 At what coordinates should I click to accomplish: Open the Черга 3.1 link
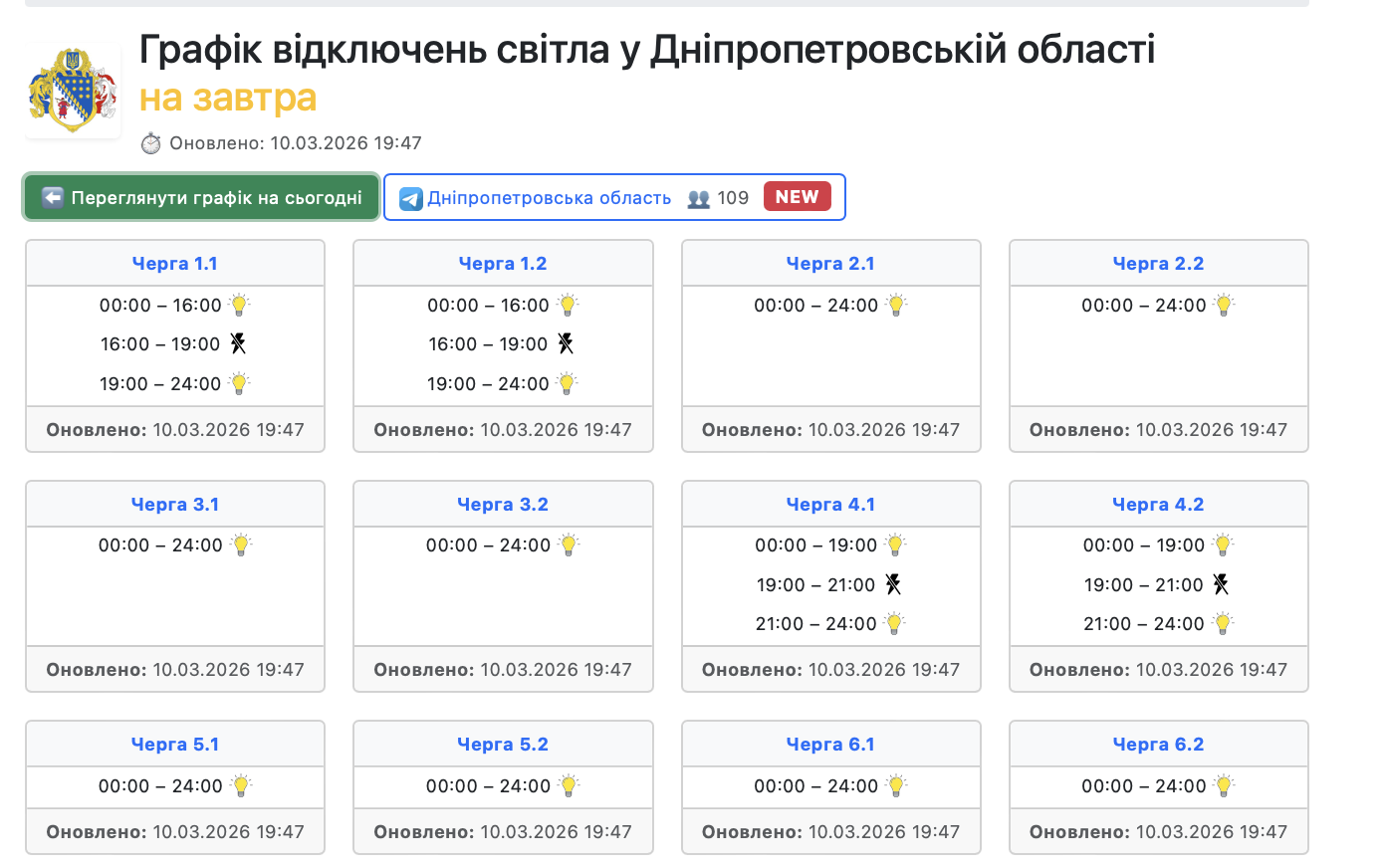(x=175, y=505)
